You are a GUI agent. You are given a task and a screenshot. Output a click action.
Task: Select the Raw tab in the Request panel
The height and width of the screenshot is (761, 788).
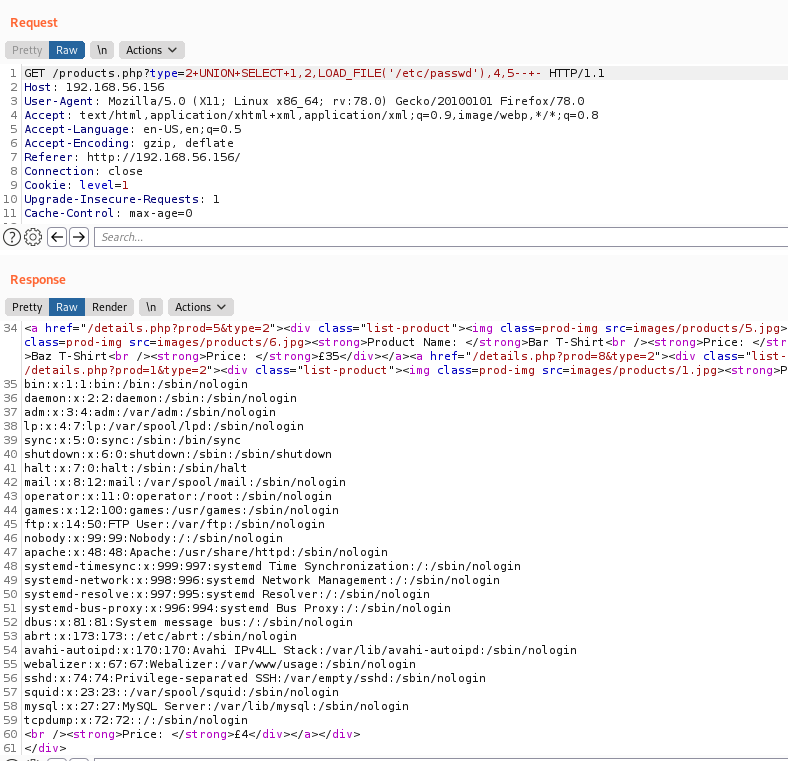point(67,50)
